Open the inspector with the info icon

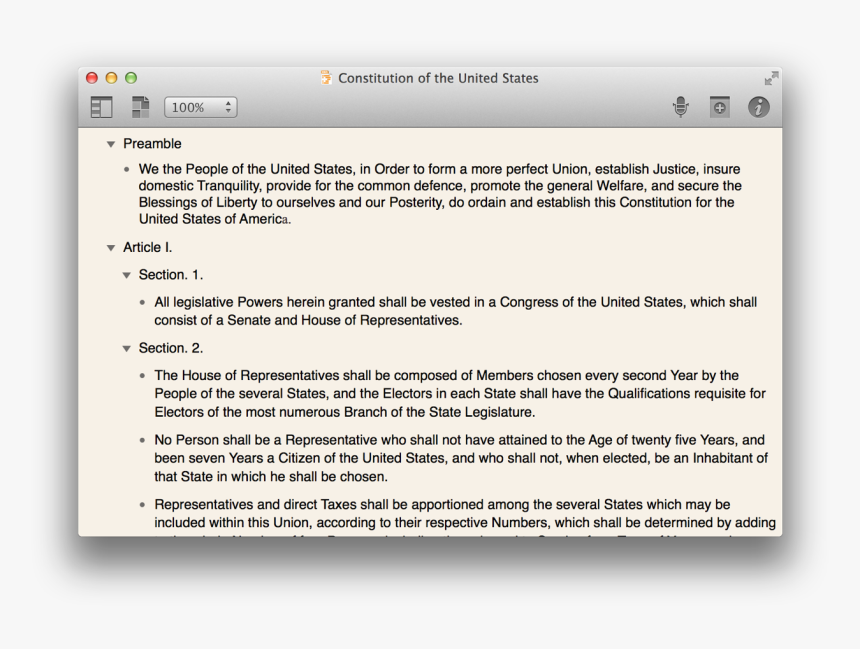click(x=759, y=106)
